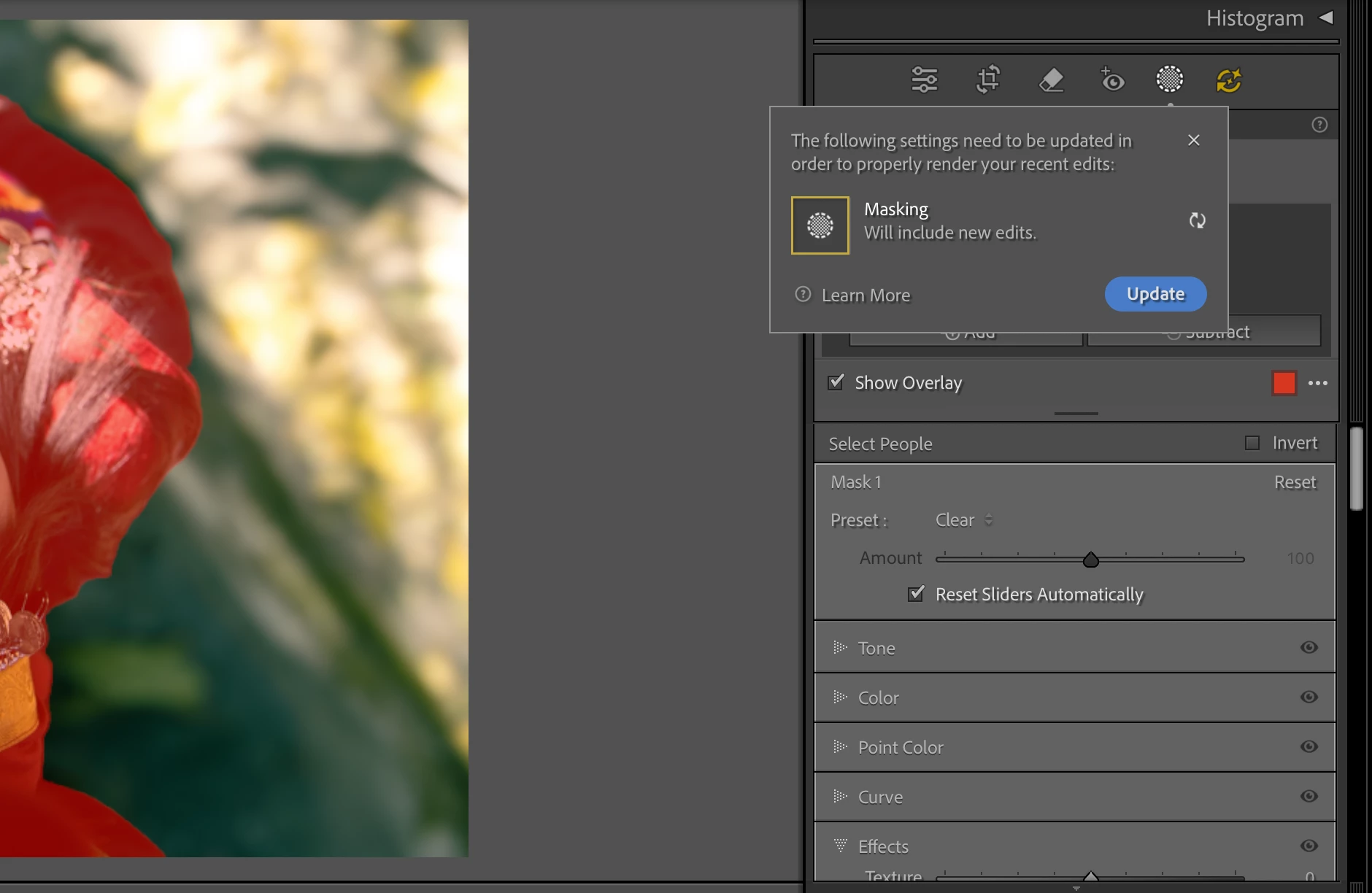Close the update settings popup
The height and width of the screenshot is (893, 1372).
tap(1194, 140)
